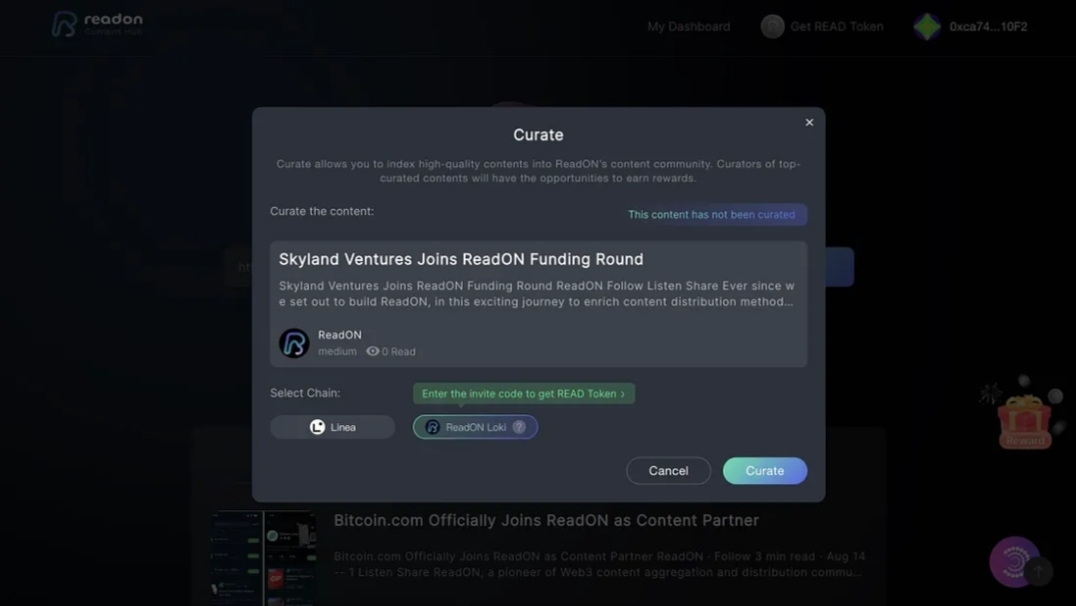Click the ReadON logo in the header
Image resolution: width=1076 pixels, height=606 pixels.
97,24
